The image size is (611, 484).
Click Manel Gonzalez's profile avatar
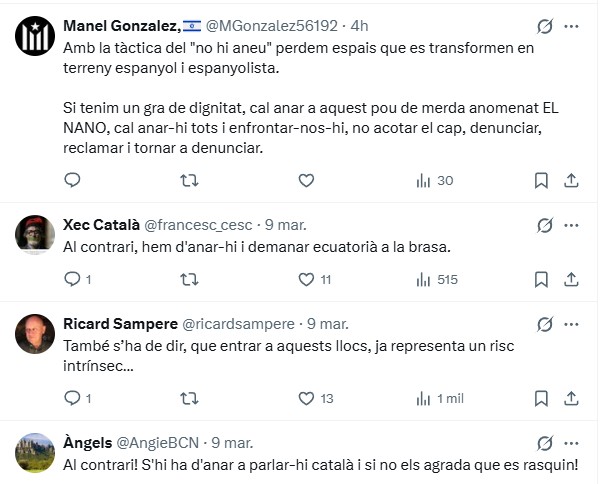35,37
